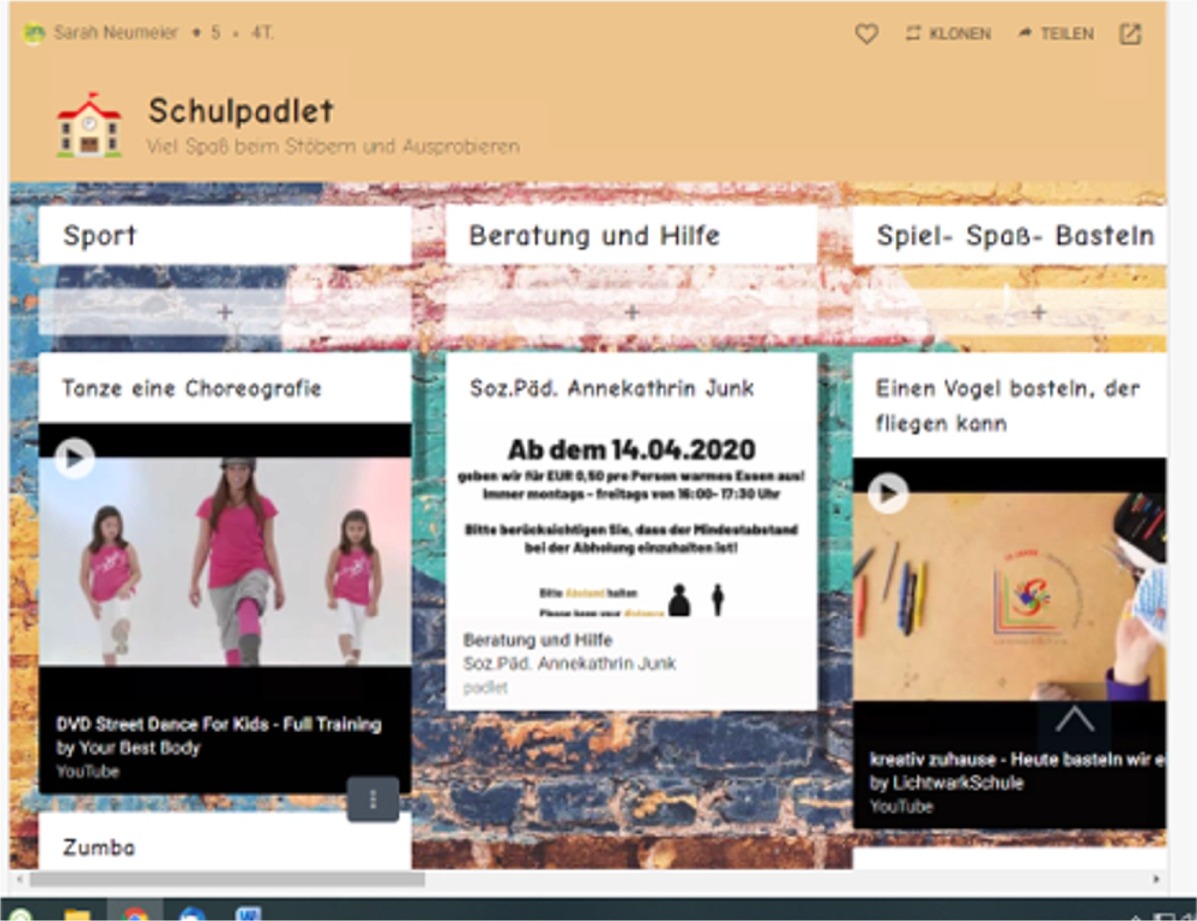The image size is (1197, 921).
Task: Click the KLONEN remake button
Action: click(948, 34)
